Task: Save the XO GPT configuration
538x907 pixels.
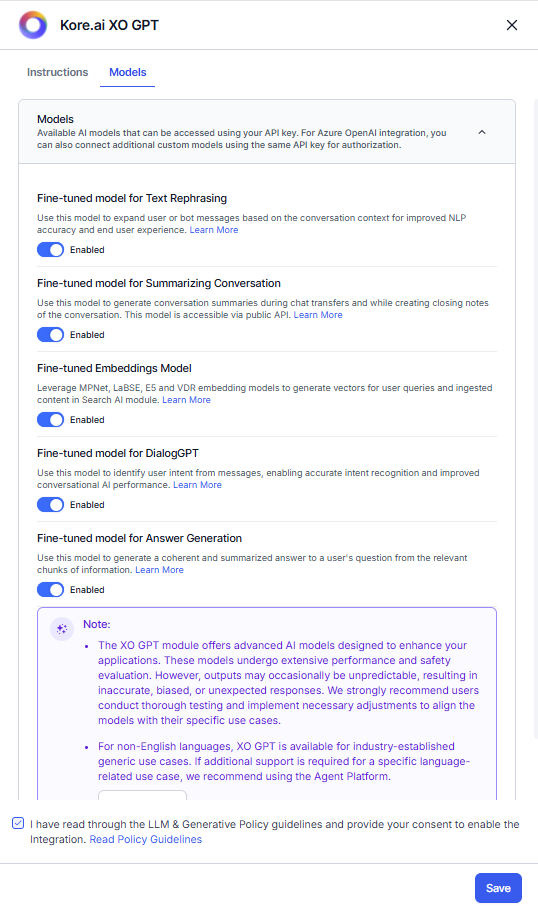Action: pos(498,888)
